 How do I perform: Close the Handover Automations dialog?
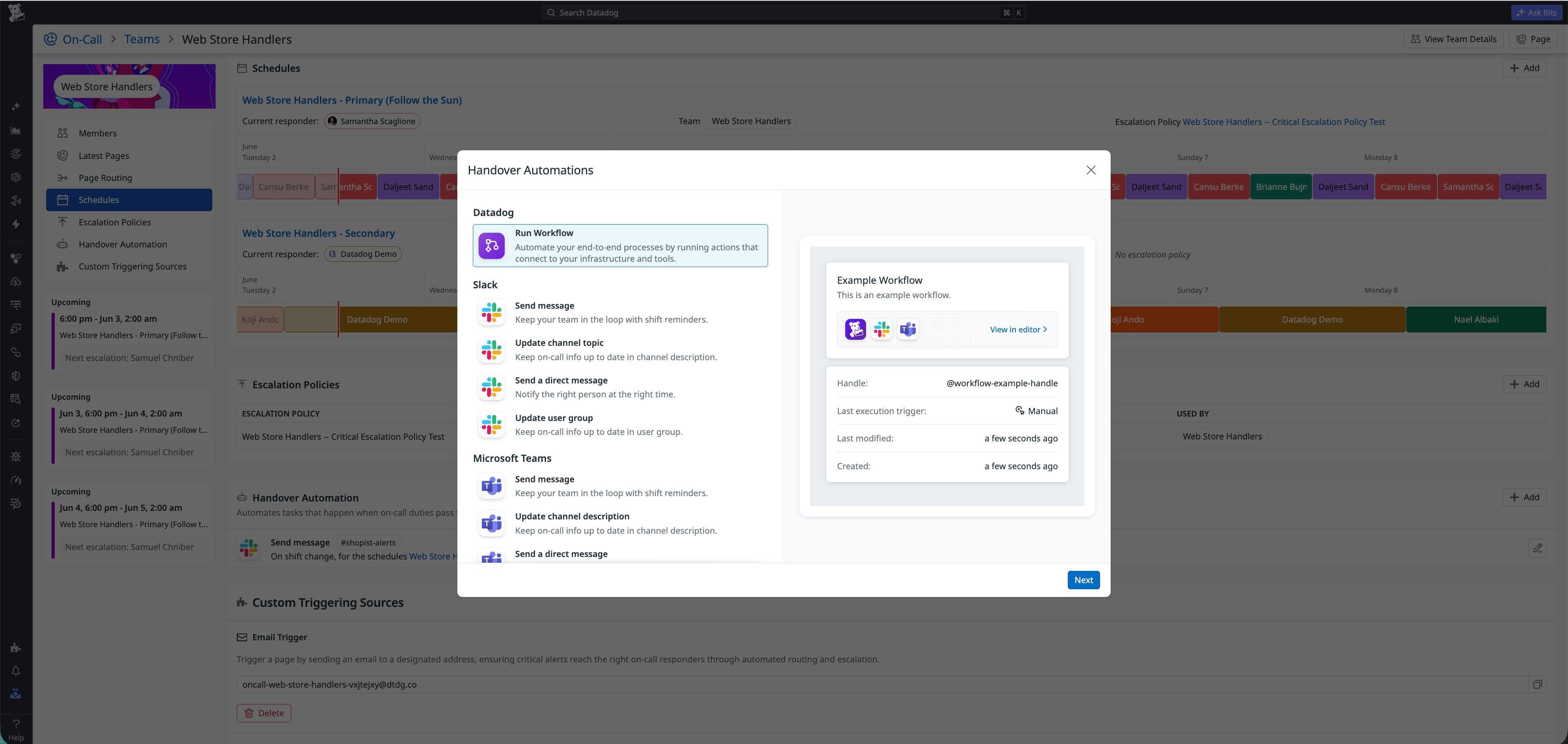coord(1091,170)
